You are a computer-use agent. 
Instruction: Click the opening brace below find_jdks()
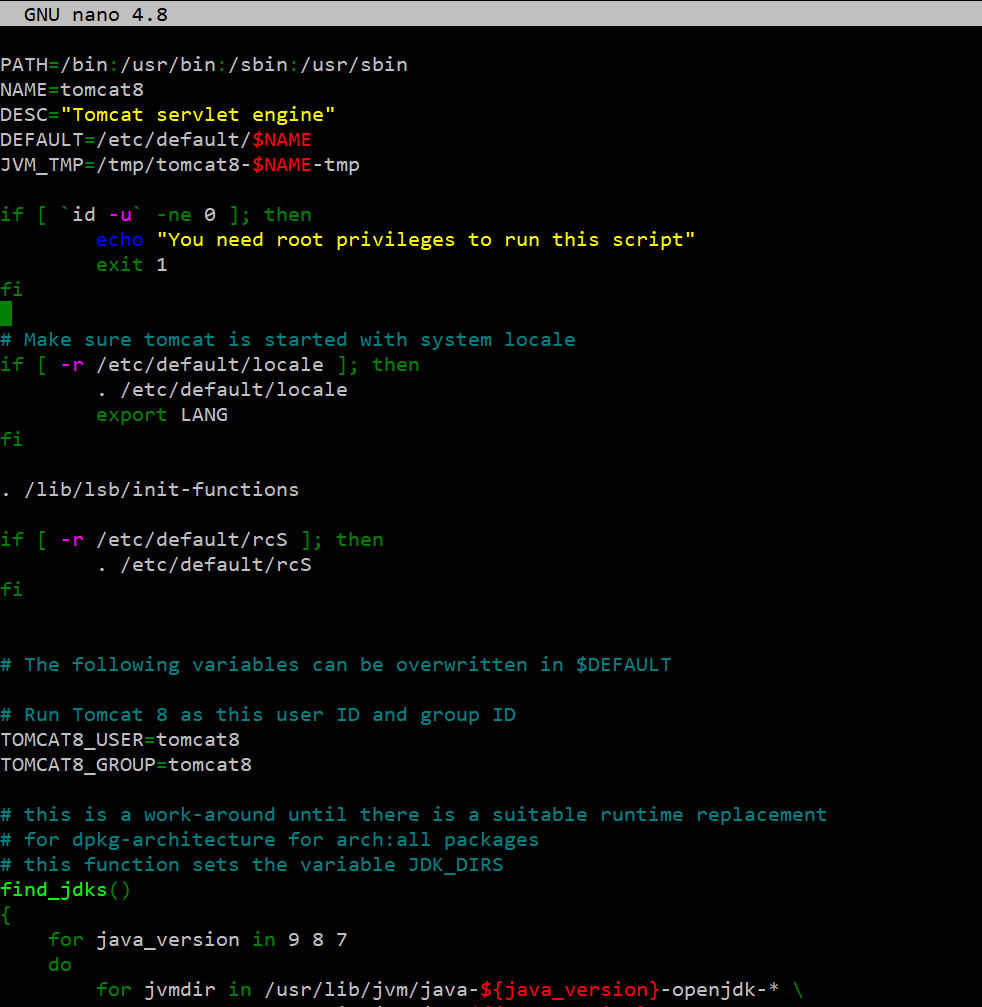point(6,915)
